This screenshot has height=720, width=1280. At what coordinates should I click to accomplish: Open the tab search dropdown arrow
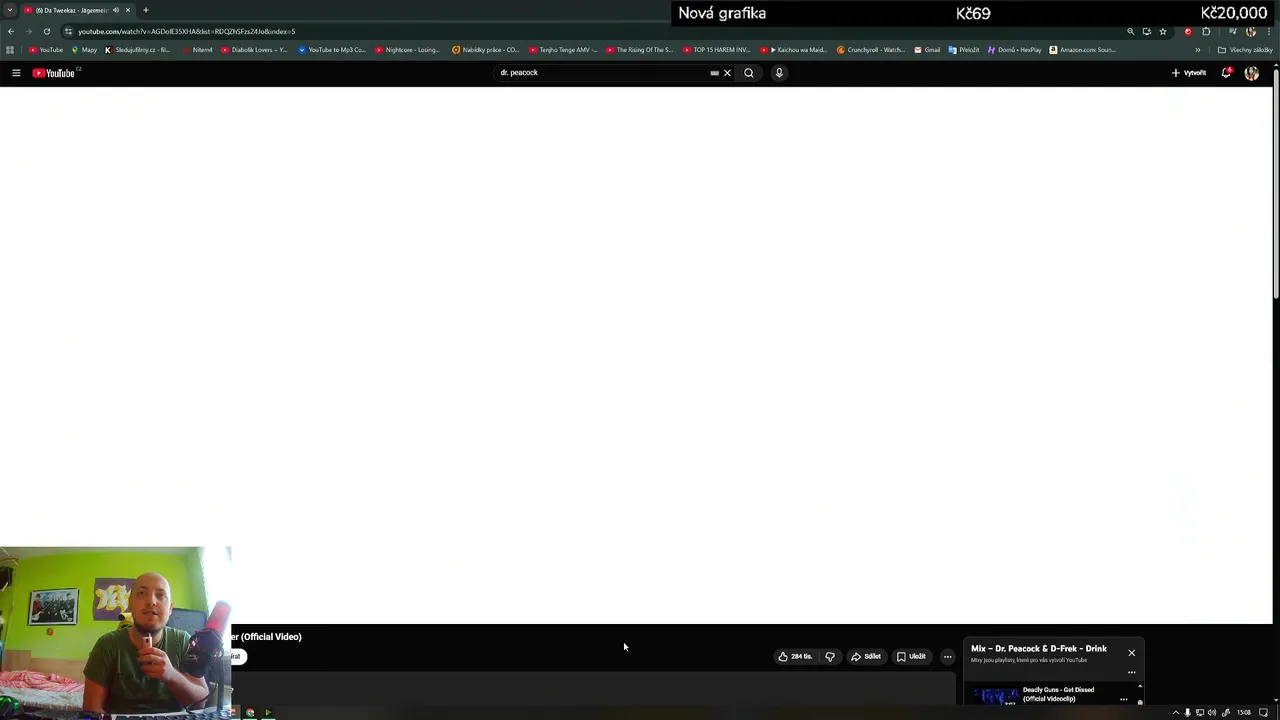tap(10, 10)
